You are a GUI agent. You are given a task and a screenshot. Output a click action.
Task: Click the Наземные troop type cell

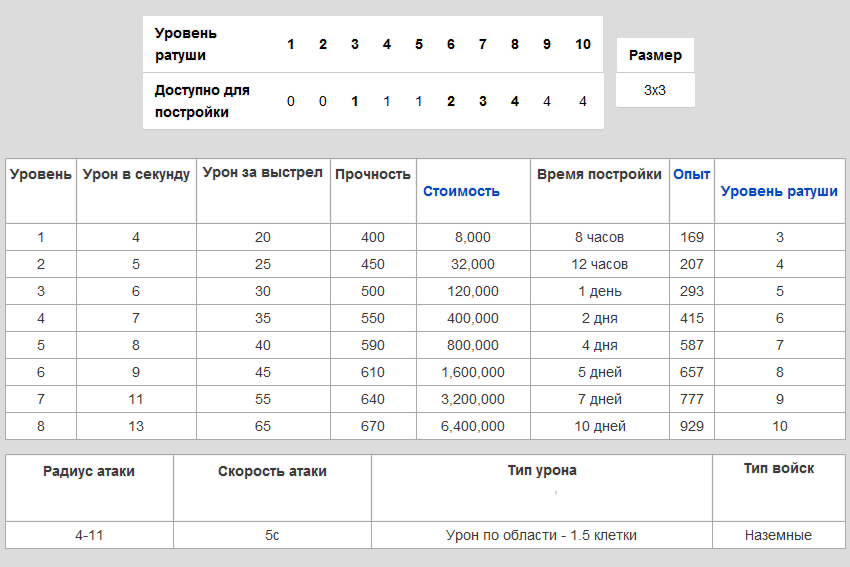coord(778,535)
